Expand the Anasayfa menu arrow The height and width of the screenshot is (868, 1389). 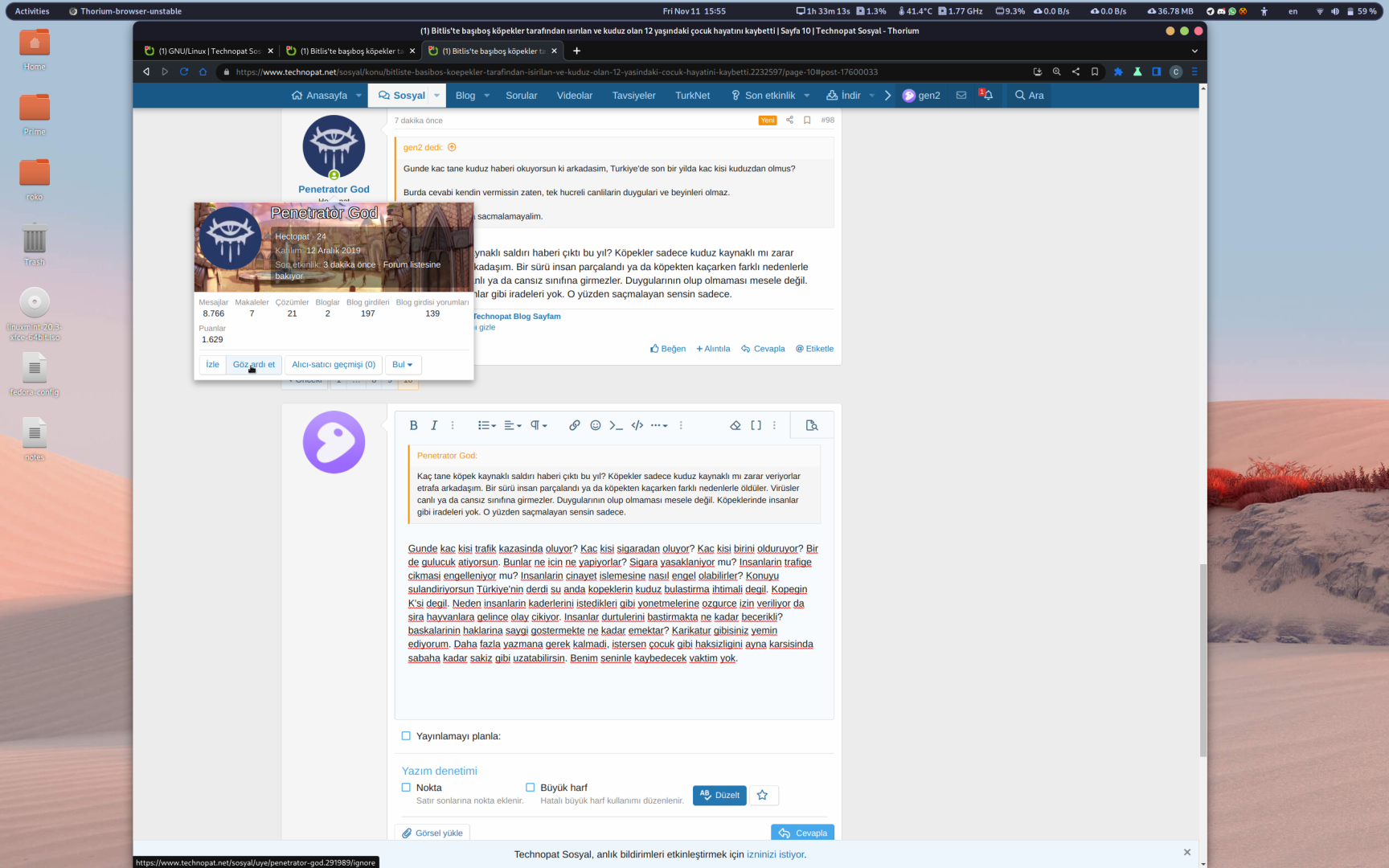pos(359,96)
